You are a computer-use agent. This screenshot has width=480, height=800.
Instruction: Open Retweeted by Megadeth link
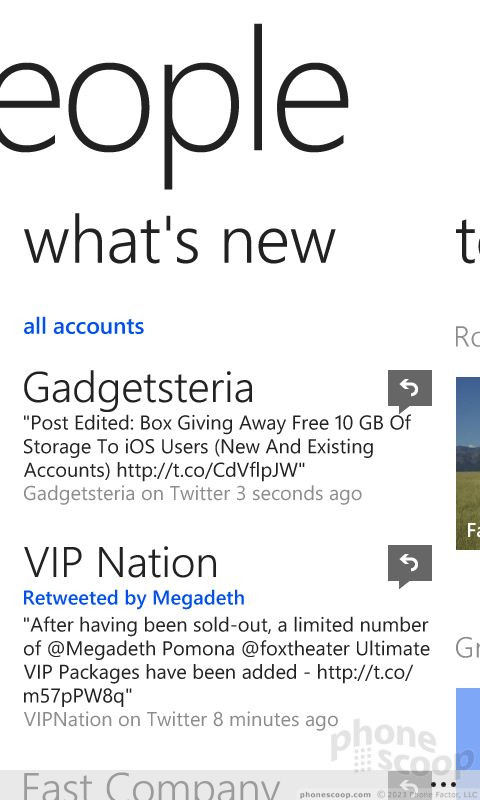134,597
